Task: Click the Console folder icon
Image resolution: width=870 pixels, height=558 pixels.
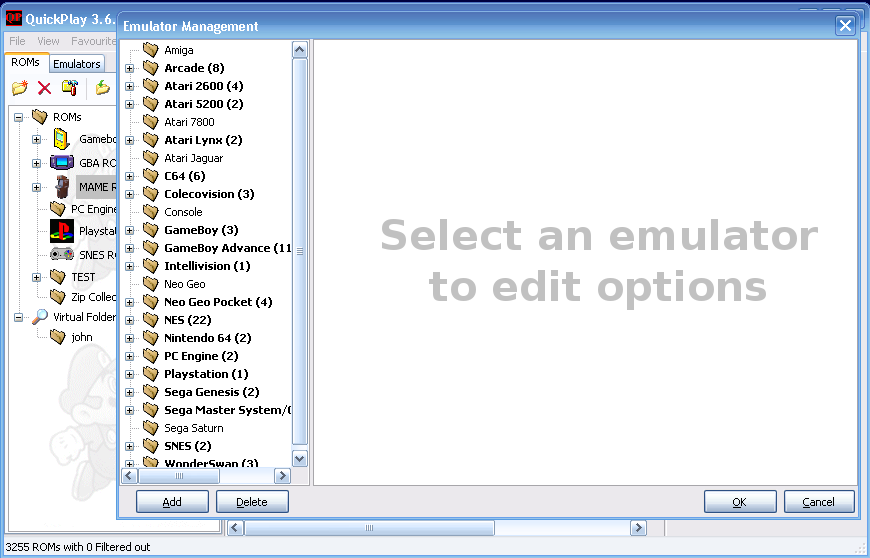Action: pyautogui.click(x=150, y=211)
